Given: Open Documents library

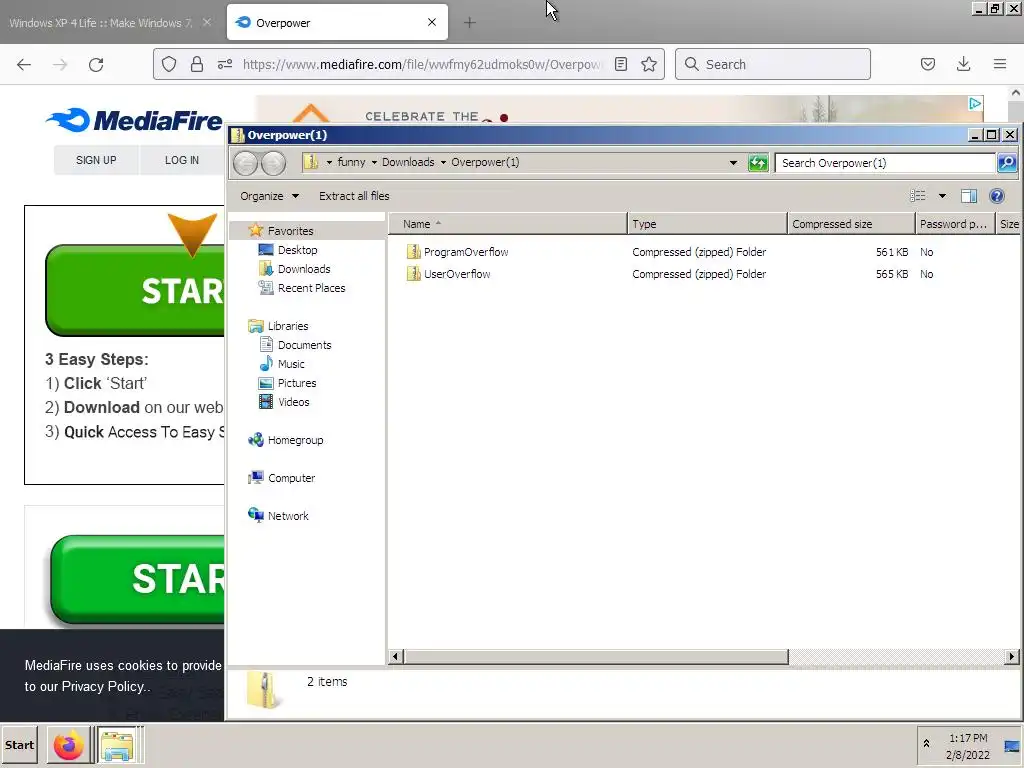Looking at the screenshot, I should coord(304,344).
